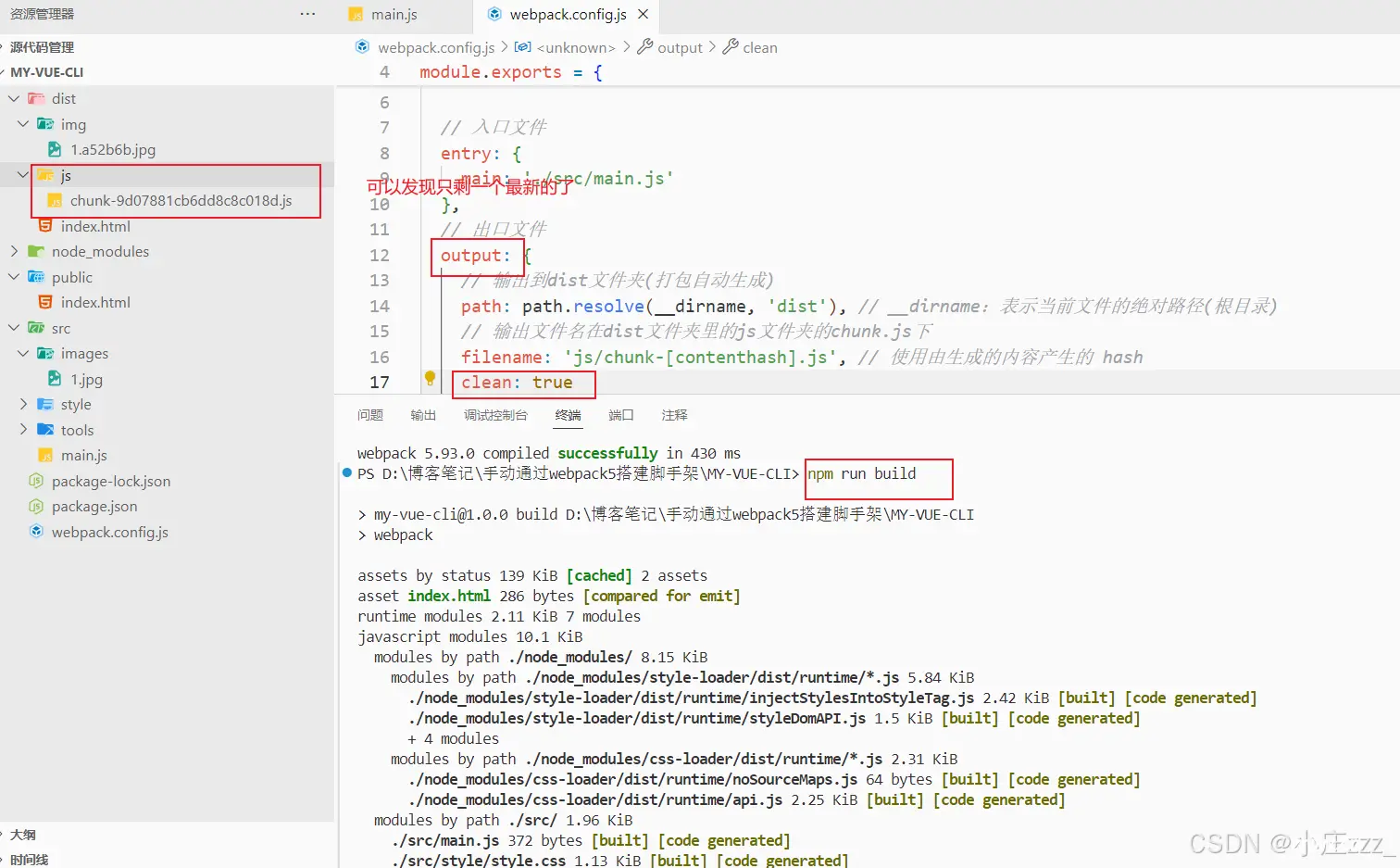
Task: Collapse the dist folder chevron
Action: pos(14,98)
